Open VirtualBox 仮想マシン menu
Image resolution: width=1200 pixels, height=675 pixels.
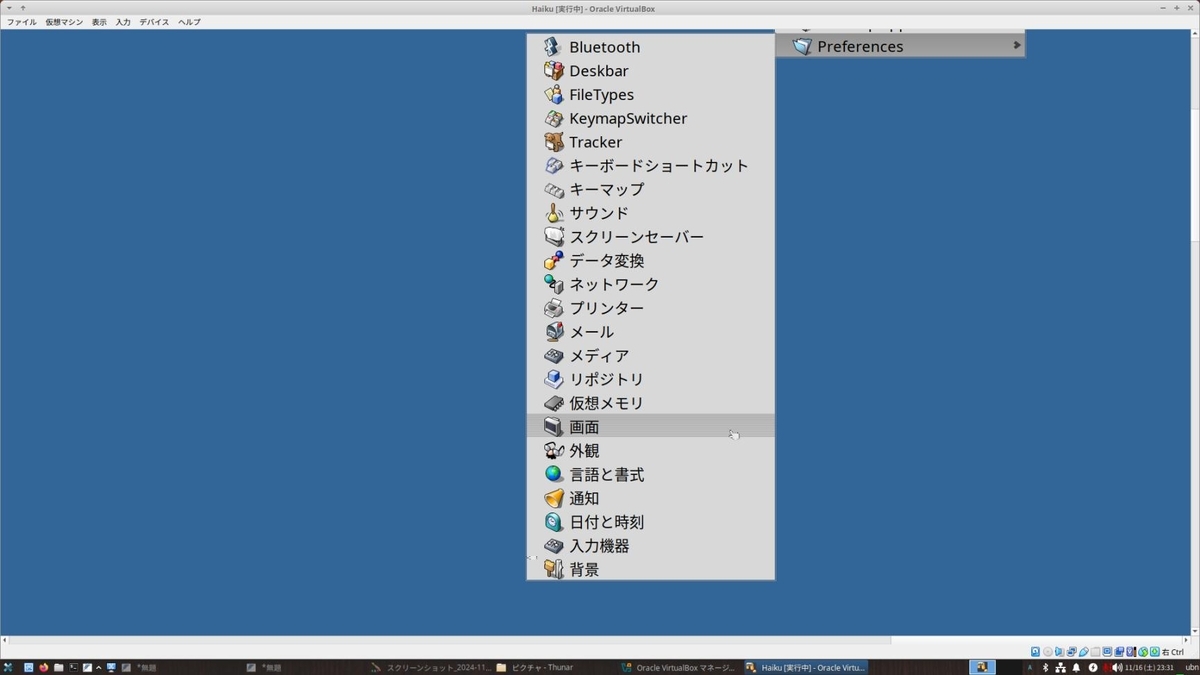point(64,22)
